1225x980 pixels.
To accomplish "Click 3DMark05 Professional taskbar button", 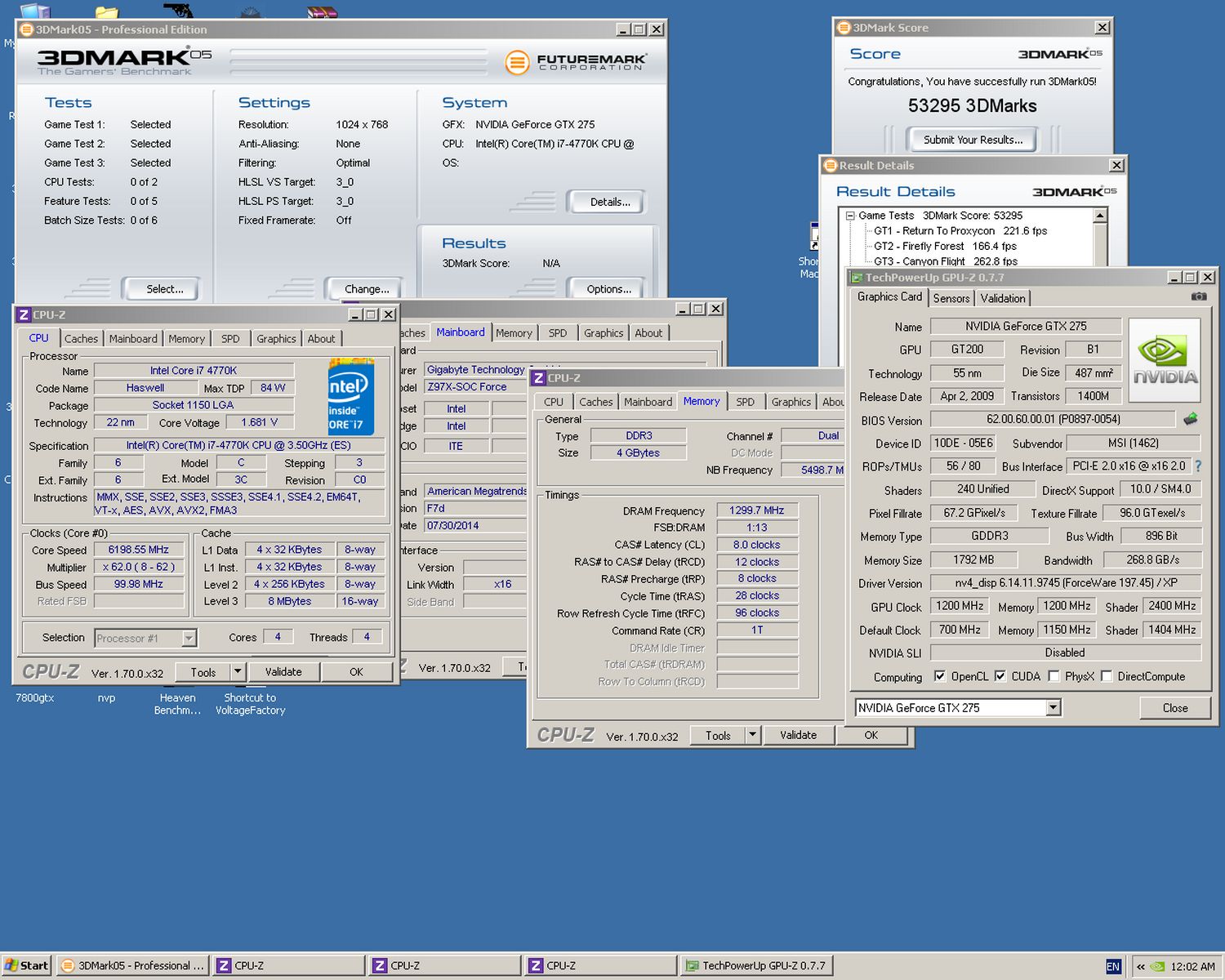I will (133, 965).
